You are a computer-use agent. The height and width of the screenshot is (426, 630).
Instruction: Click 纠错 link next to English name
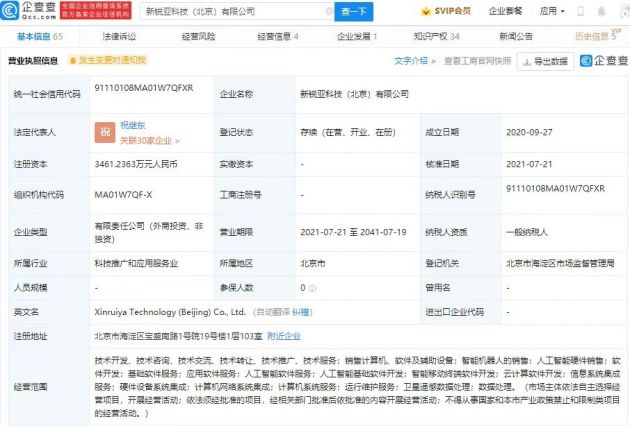point(300,312)
